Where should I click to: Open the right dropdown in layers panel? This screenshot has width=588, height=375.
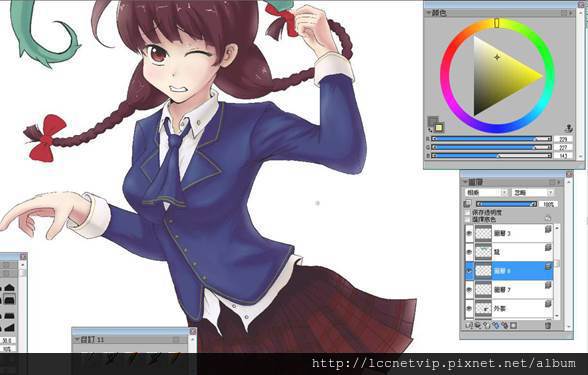[x=533, y=192]
